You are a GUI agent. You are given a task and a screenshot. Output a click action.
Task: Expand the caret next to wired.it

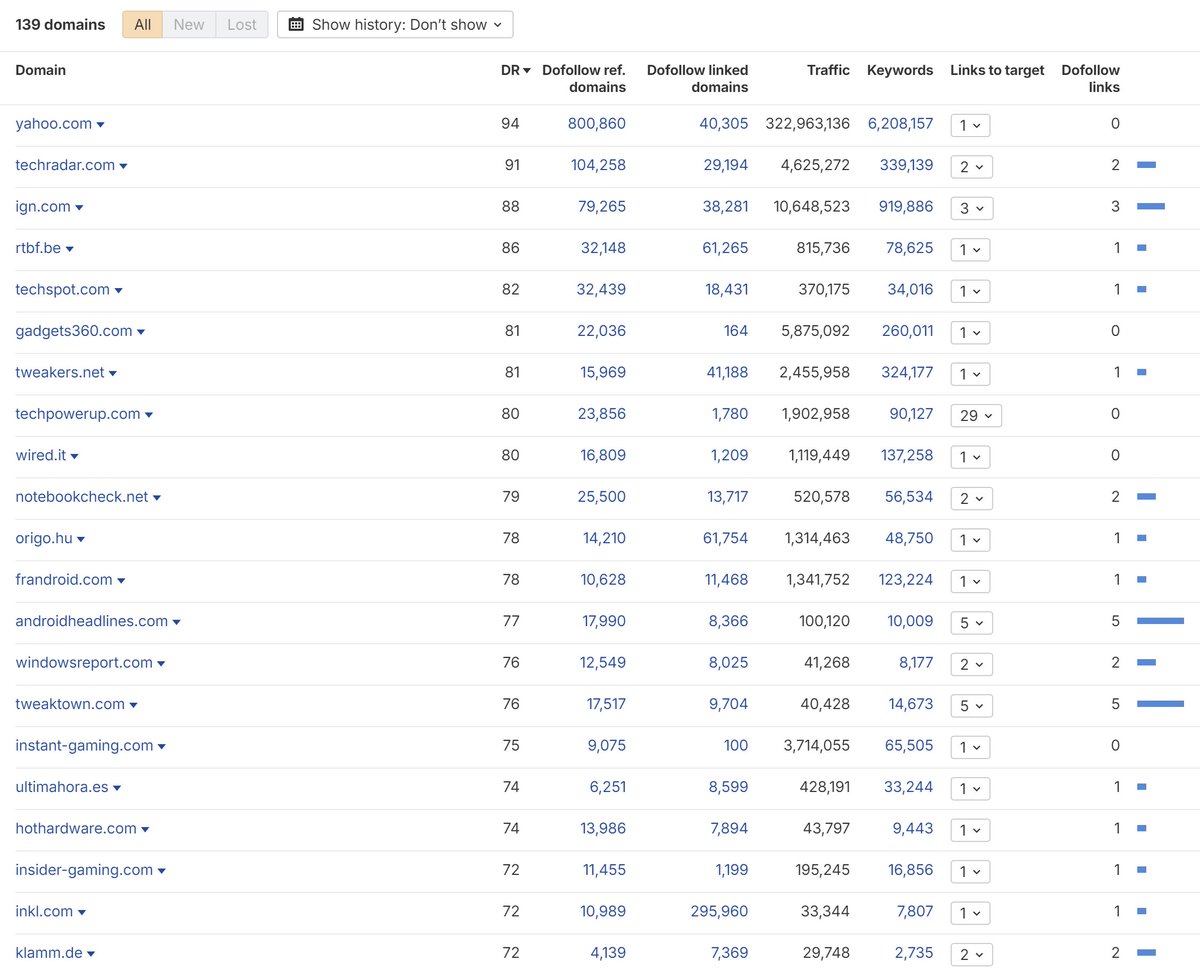click(74, 457)
